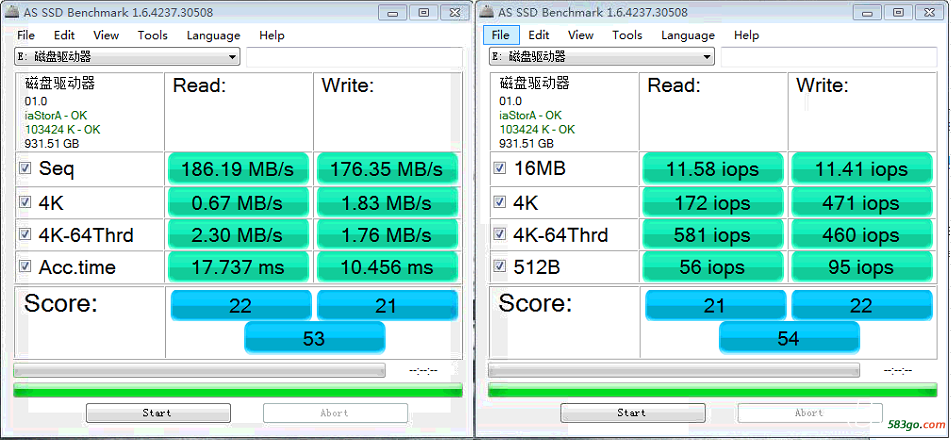951x440 pixels.
Task: Click left window gray progress bar
Action: [x=199, y=370]
